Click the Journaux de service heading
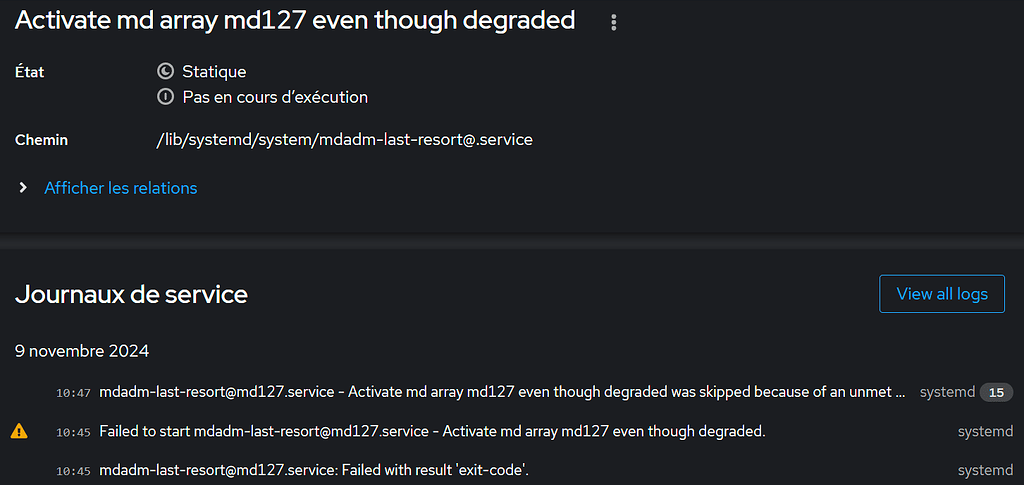The height and width of the screenshot is (485, 1024). click(x=131, y=294)
